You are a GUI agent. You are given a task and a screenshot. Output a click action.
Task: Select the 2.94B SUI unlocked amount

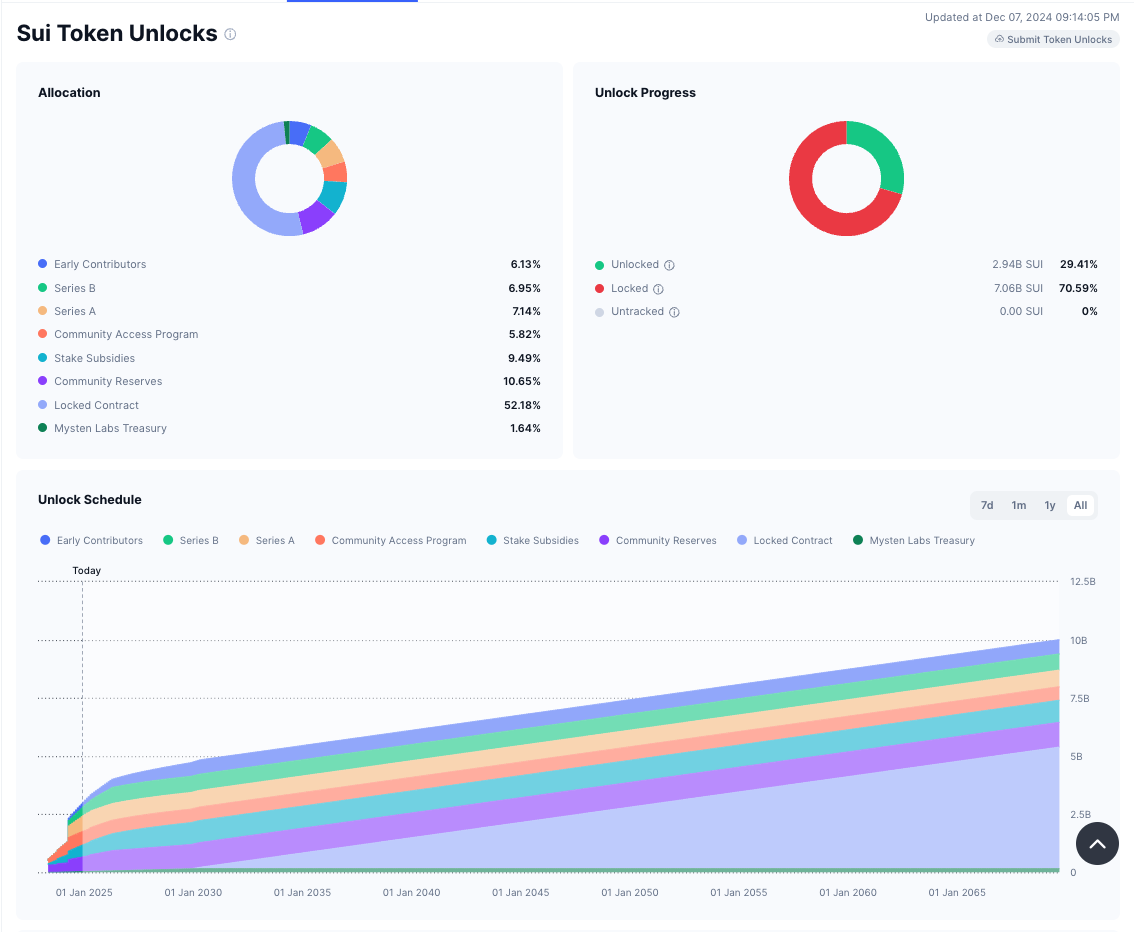1018,264
